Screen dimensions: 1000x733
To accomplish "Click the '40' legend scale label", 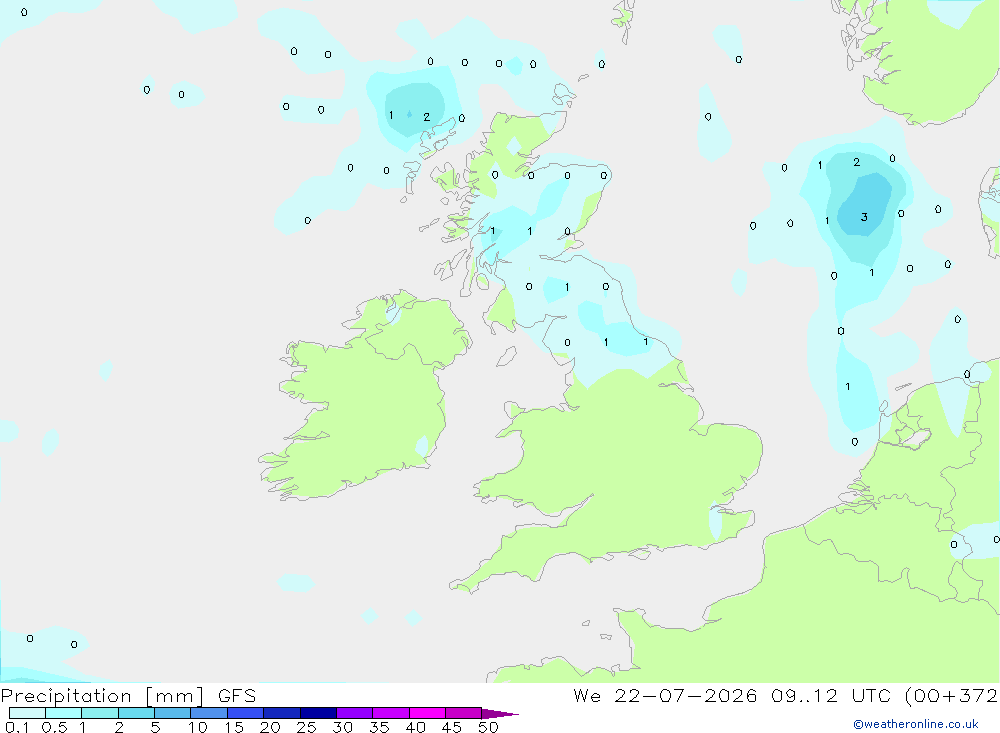I will (416, 727).
